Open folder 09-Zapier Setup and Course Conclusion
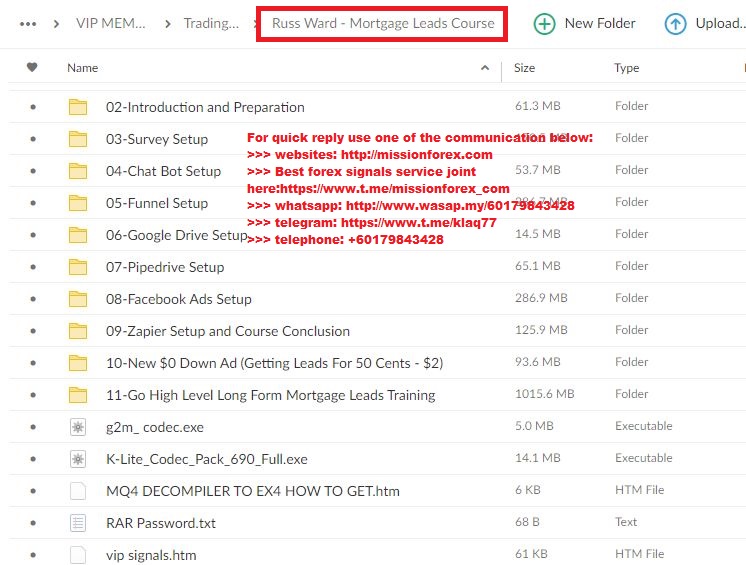746x565 pixels. pyautogui.click(x=228, y=331)
